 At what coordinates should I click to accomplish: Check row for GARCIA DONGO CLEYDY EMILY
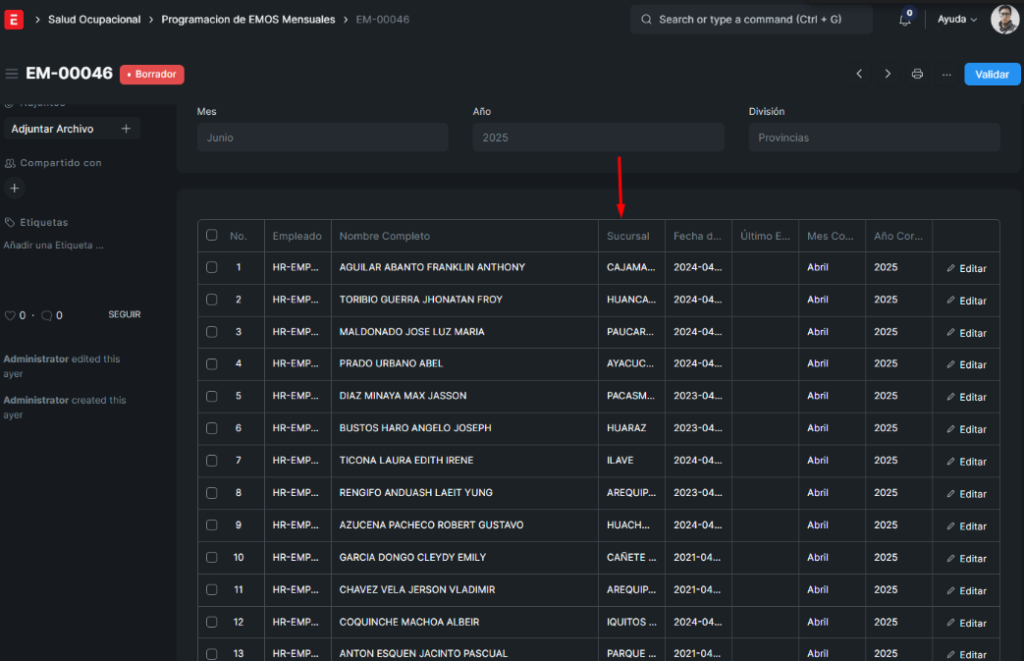(212, 557)
